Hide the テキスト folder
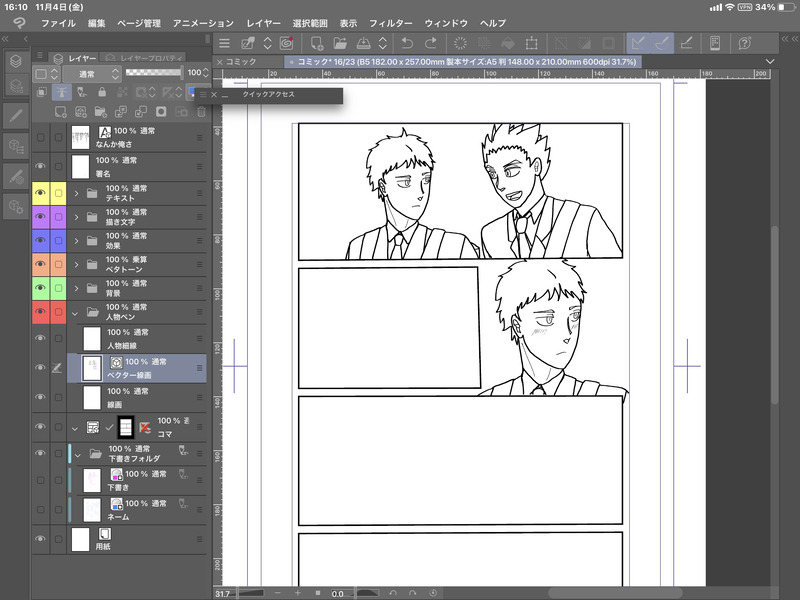The width and height of the screenshot is (800, 600). [40, 193]
